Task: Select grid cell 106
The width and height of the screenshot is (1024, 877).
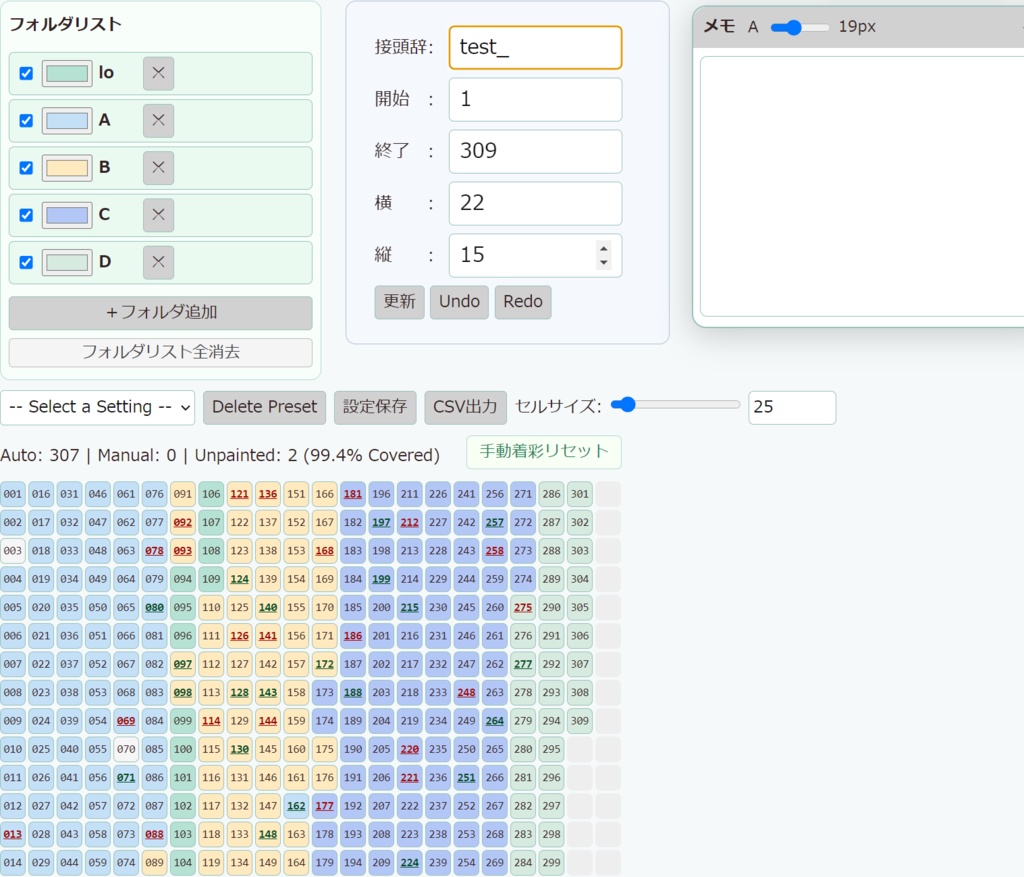Action: click(x=211, y=494)
